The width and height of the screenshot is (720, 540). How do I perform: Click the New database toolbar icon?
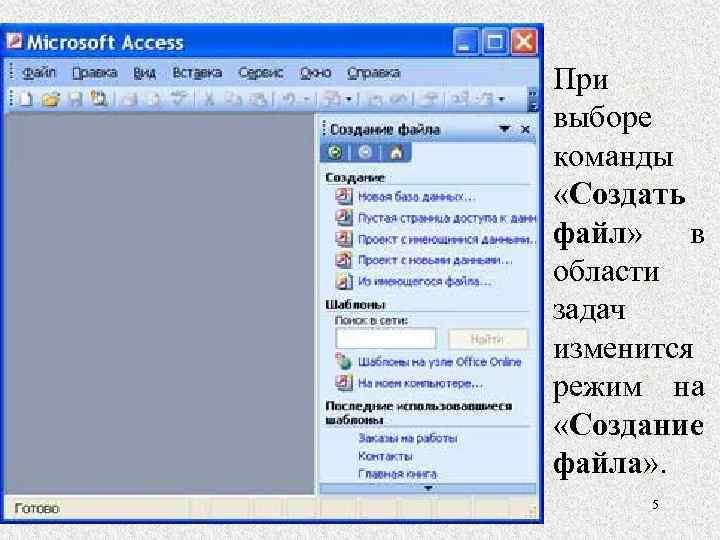coord(26,99)
